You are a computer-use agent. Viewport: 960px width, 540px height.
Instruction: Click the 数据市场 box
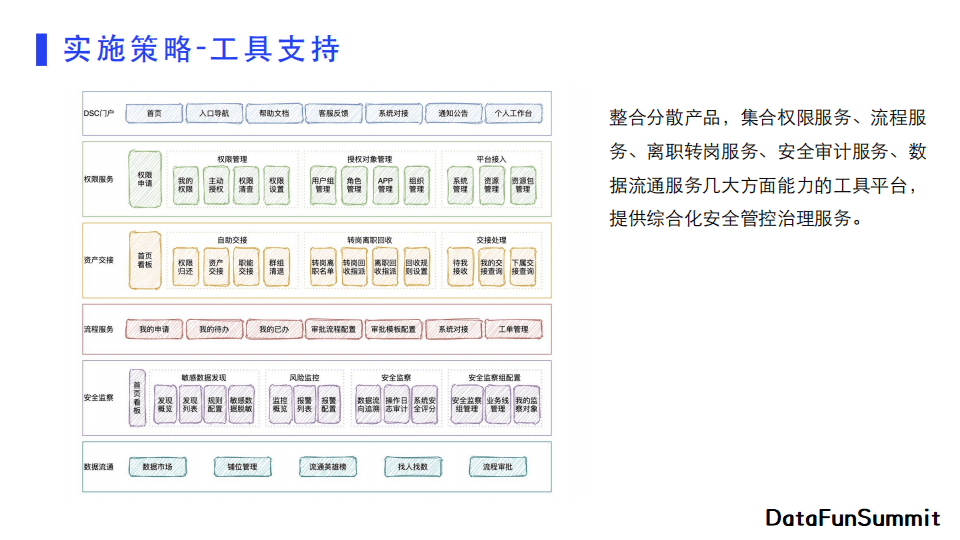pyautogui.click(x=157, y=467)
